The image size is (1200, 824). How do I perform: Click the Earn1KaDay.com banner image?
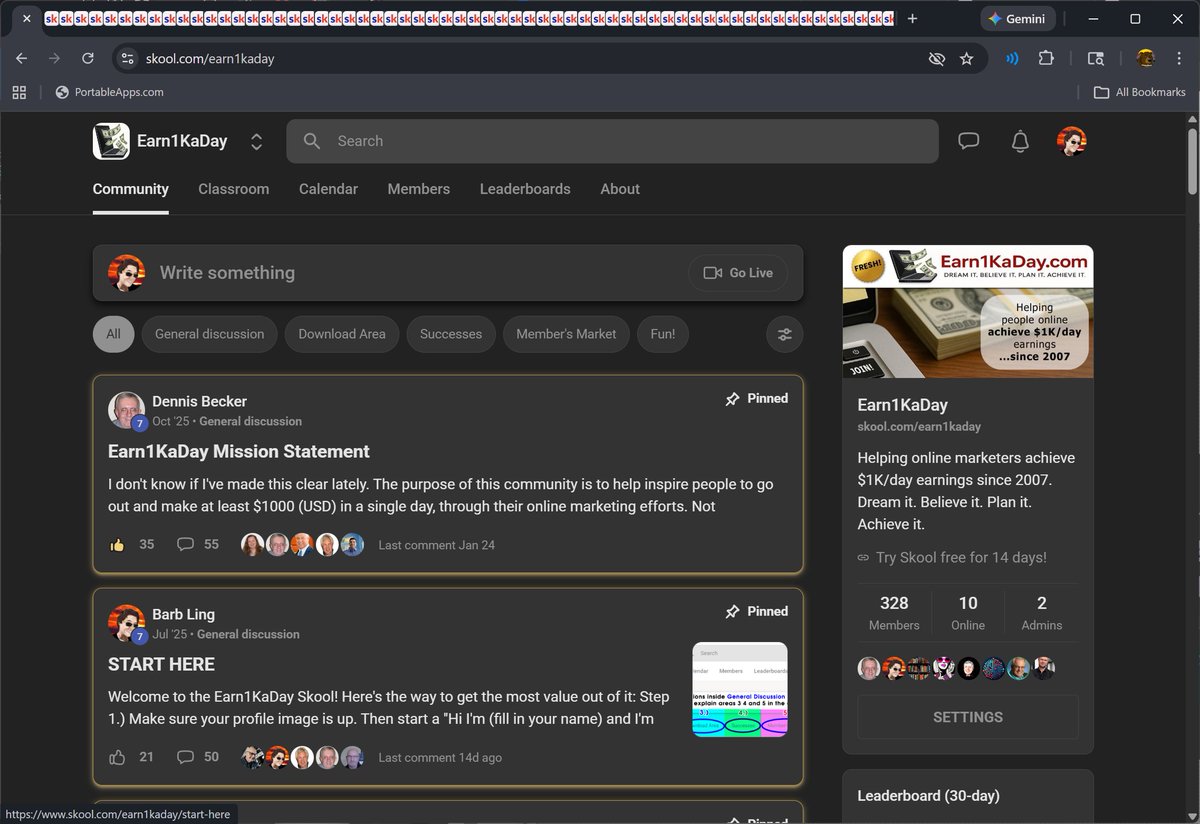[x=968, y=311]
